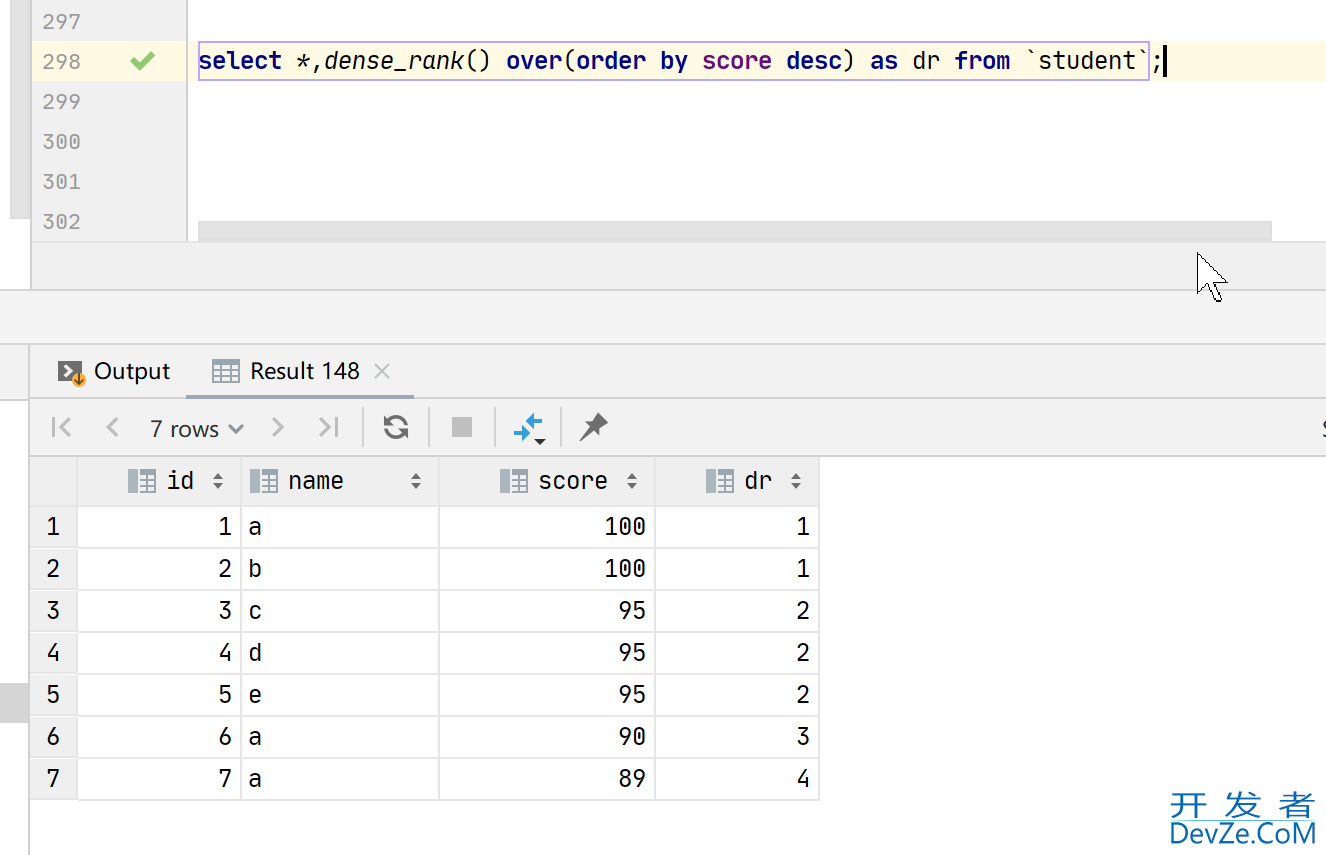This screenshot has width=1326, height=855.
Task: Click dr cell 4 in row 7
Action: tap(737, 779)
